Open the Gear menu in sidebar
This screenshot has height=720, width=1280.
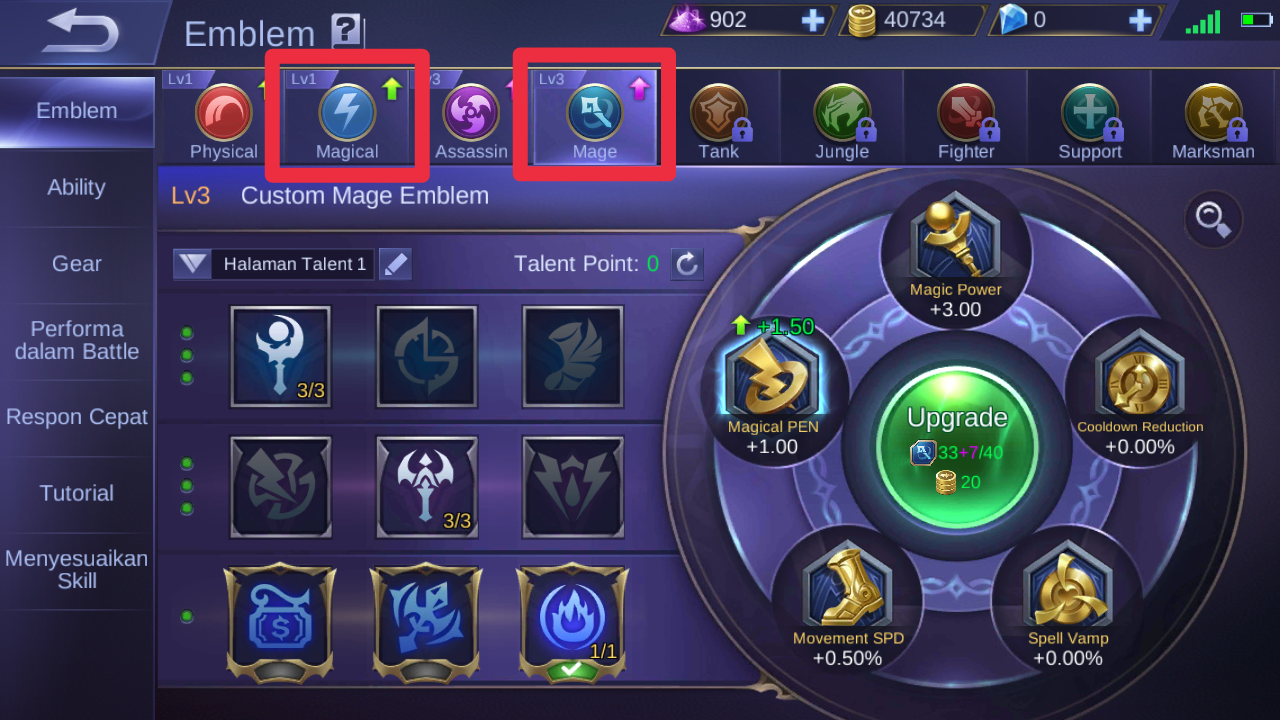[77, 264]
